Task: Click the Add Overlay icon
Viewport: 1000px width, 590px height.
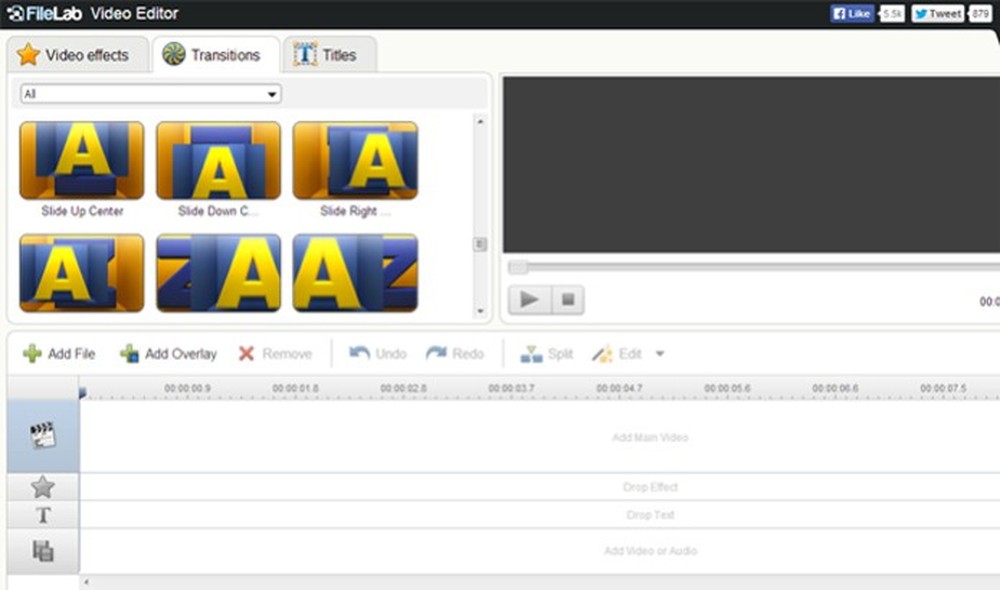Action: (x=129, y=354)
